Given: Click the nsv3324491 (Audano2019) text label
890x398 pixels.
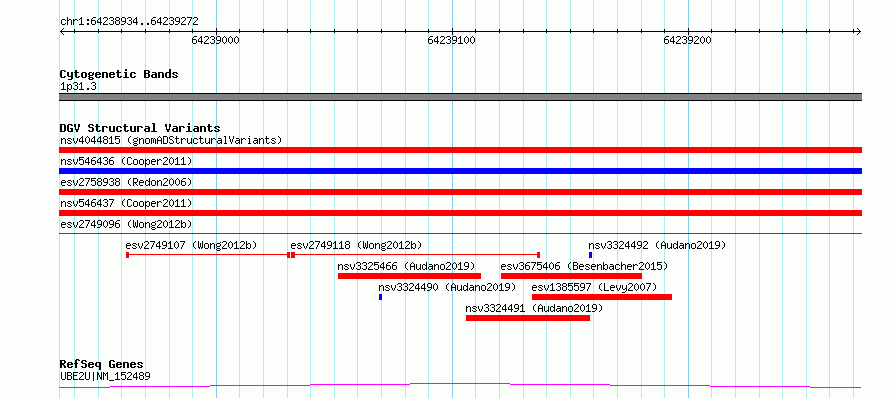Looking at the screenshot, I should 534,308.
